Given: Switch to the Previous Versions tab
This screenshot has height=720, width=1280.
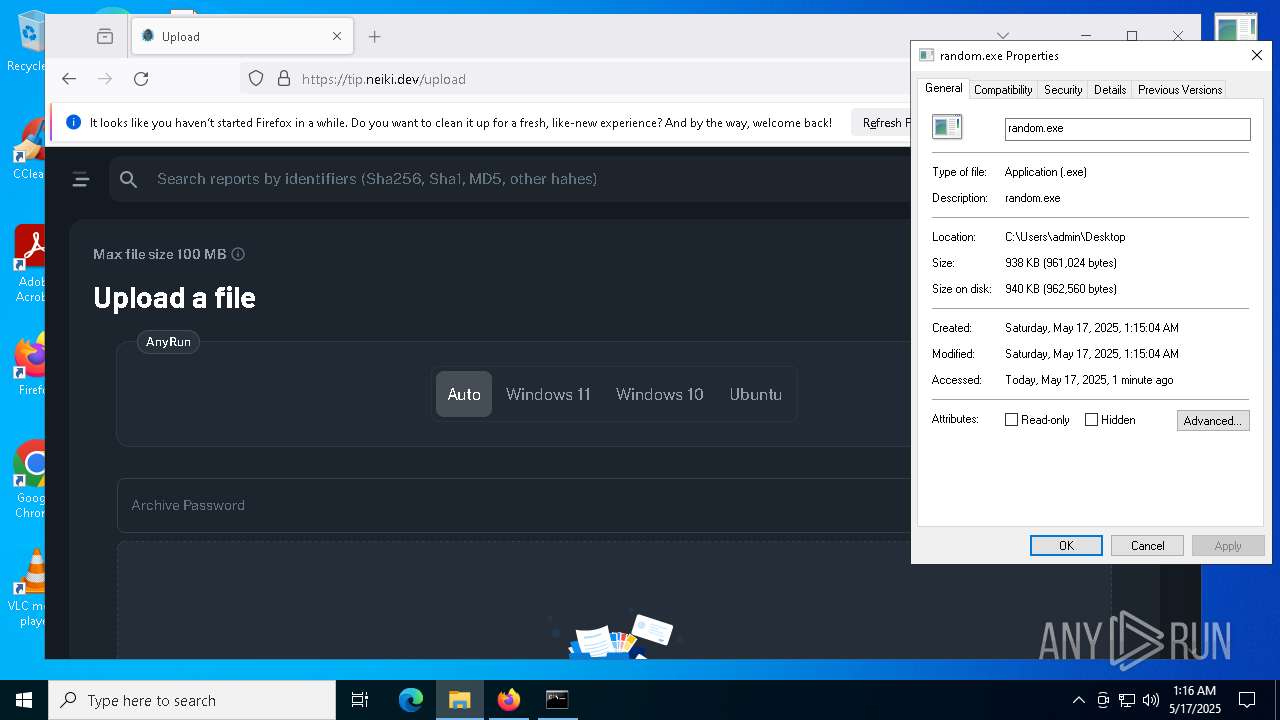Looking at the screenshot, I should pos(1180,90).
